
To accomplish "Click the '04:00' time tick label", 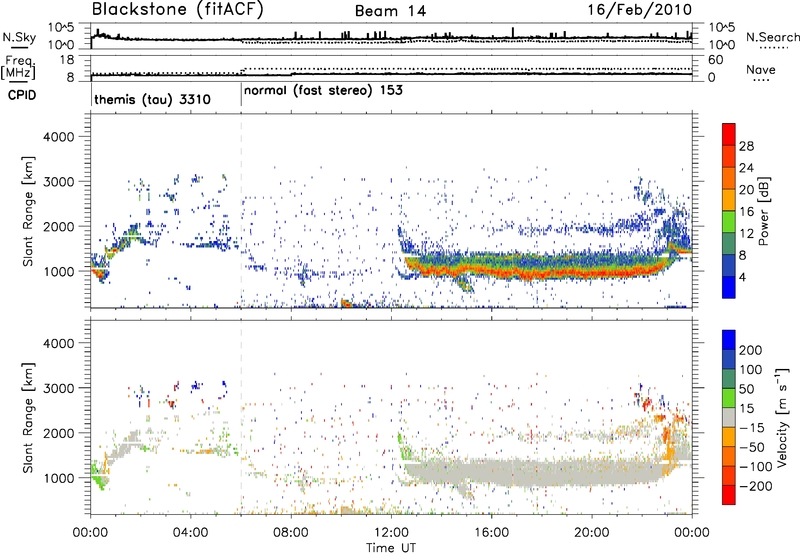I will [190, 533].
